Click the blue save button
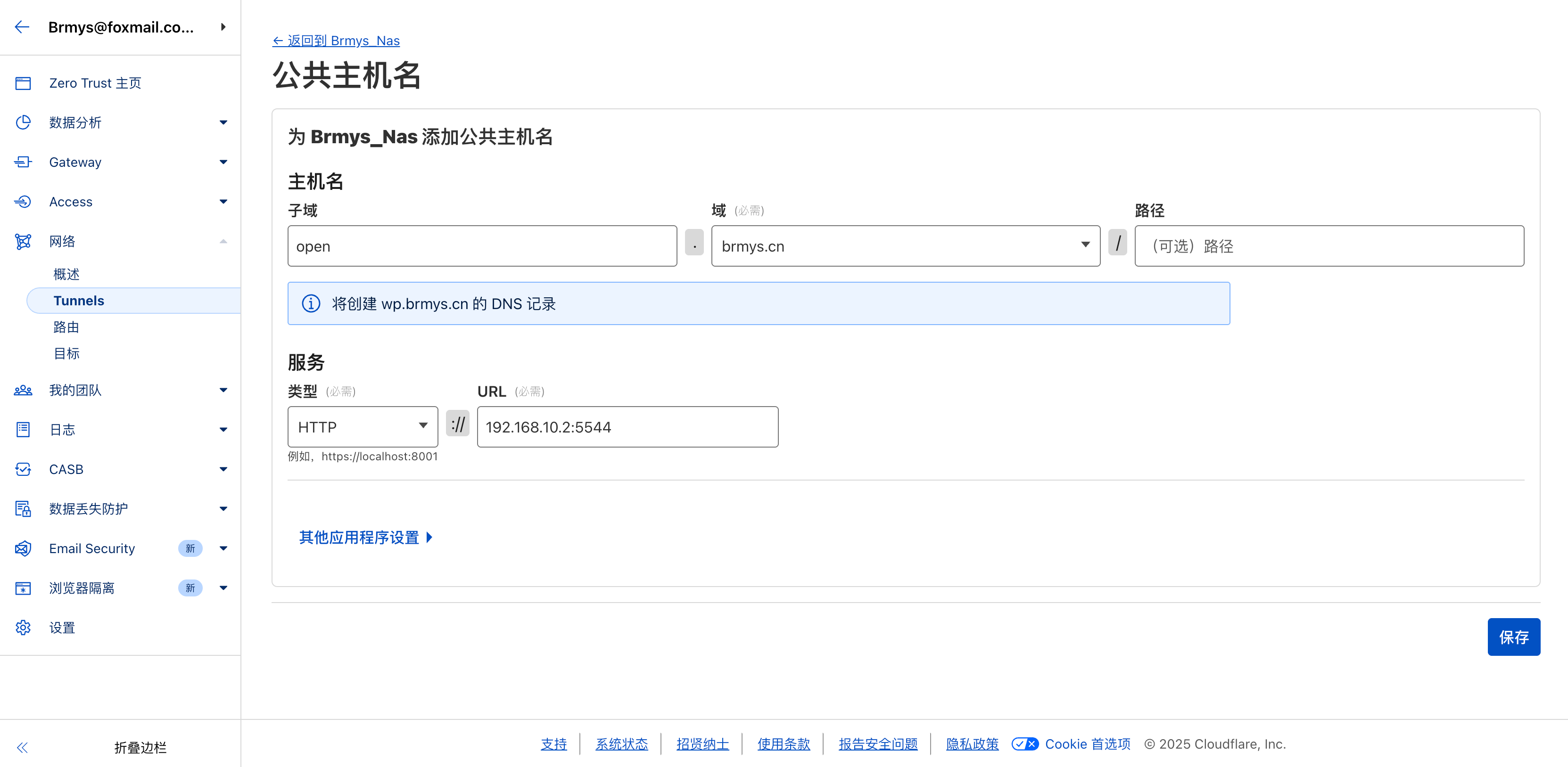This screenshot has height=767, width=1568. pyautogui.click(x=1513, y=637)
